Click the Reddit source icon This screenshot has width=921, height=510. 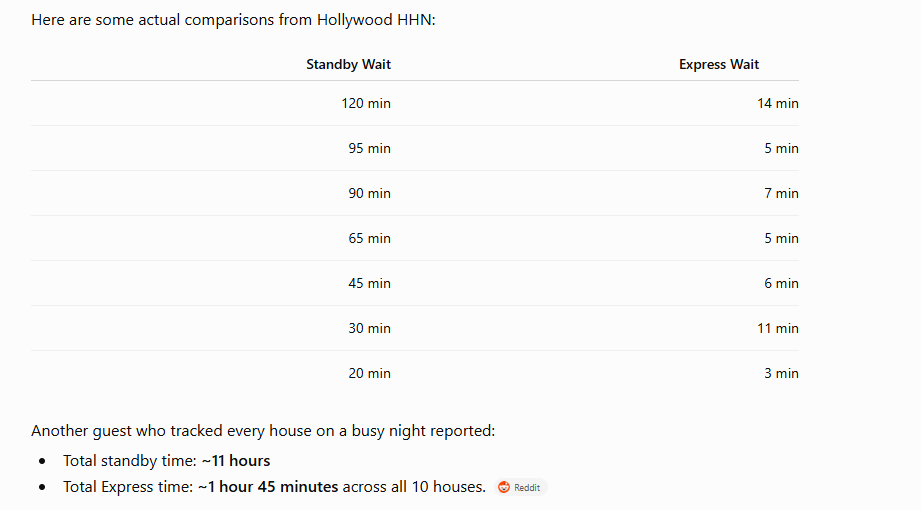504,487
